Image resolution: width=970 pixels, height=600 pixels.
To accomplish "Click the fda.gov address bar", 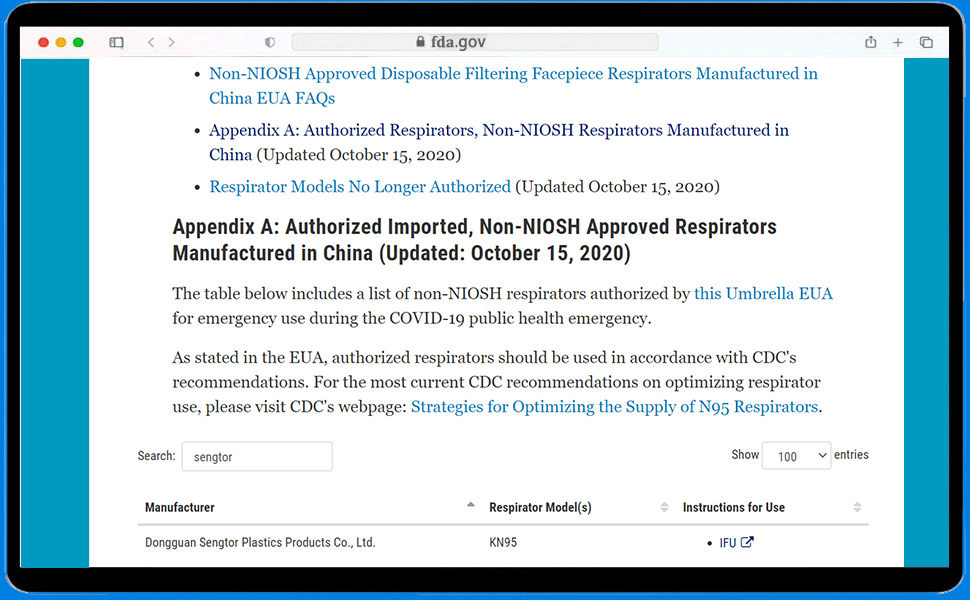I will tap(475, 43).
